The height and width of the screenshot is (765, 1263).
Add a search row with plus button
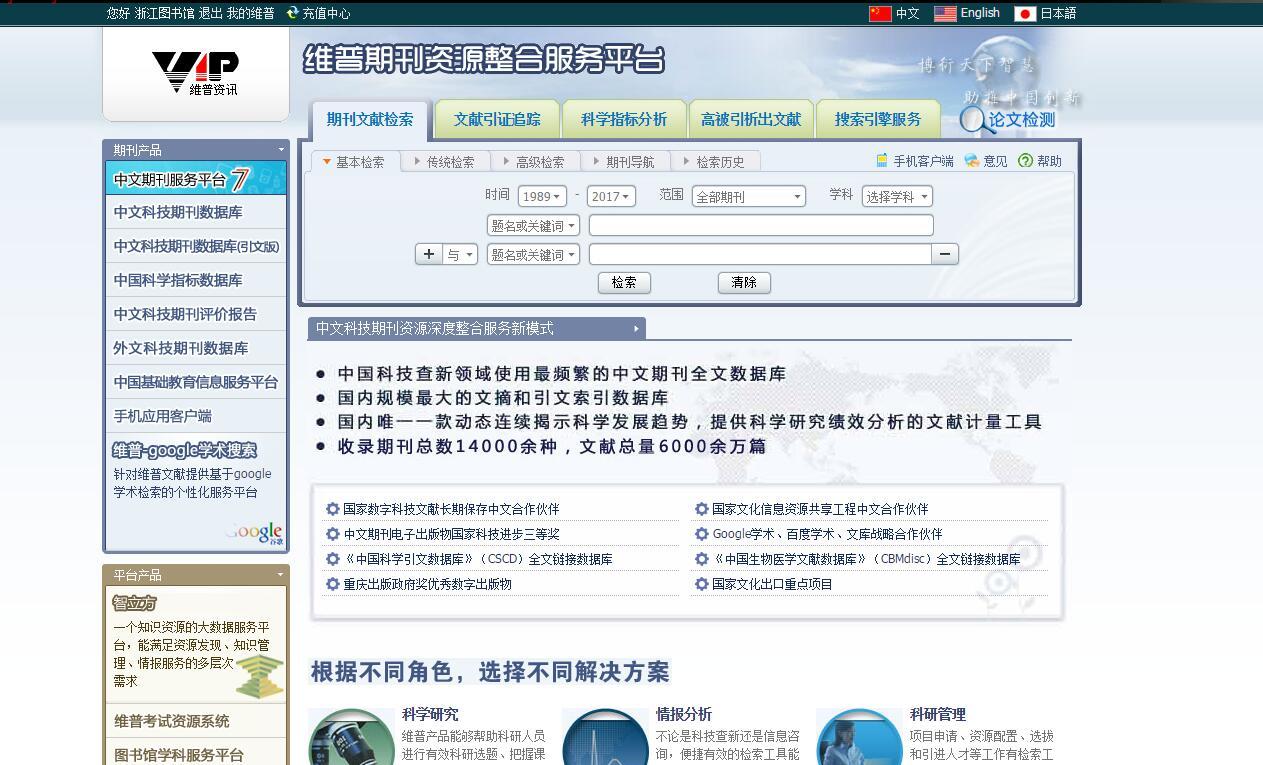tap(429, 254)
